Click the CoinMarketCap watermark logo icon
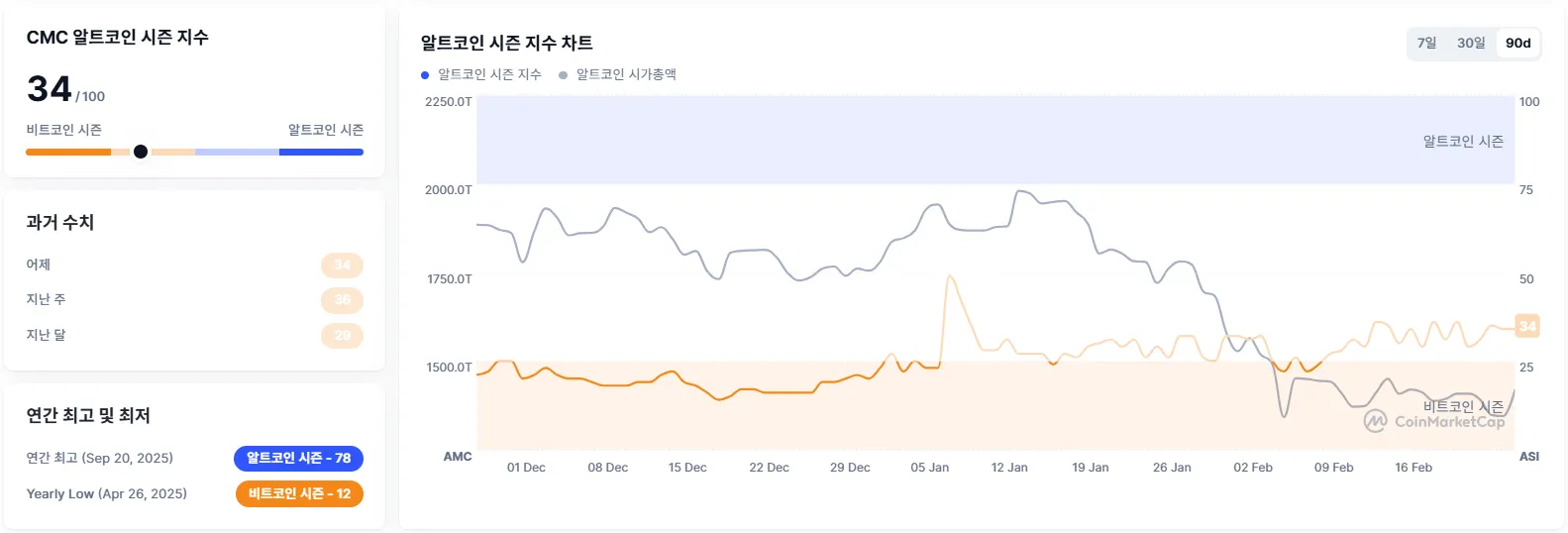 [x=1375, y=421]
